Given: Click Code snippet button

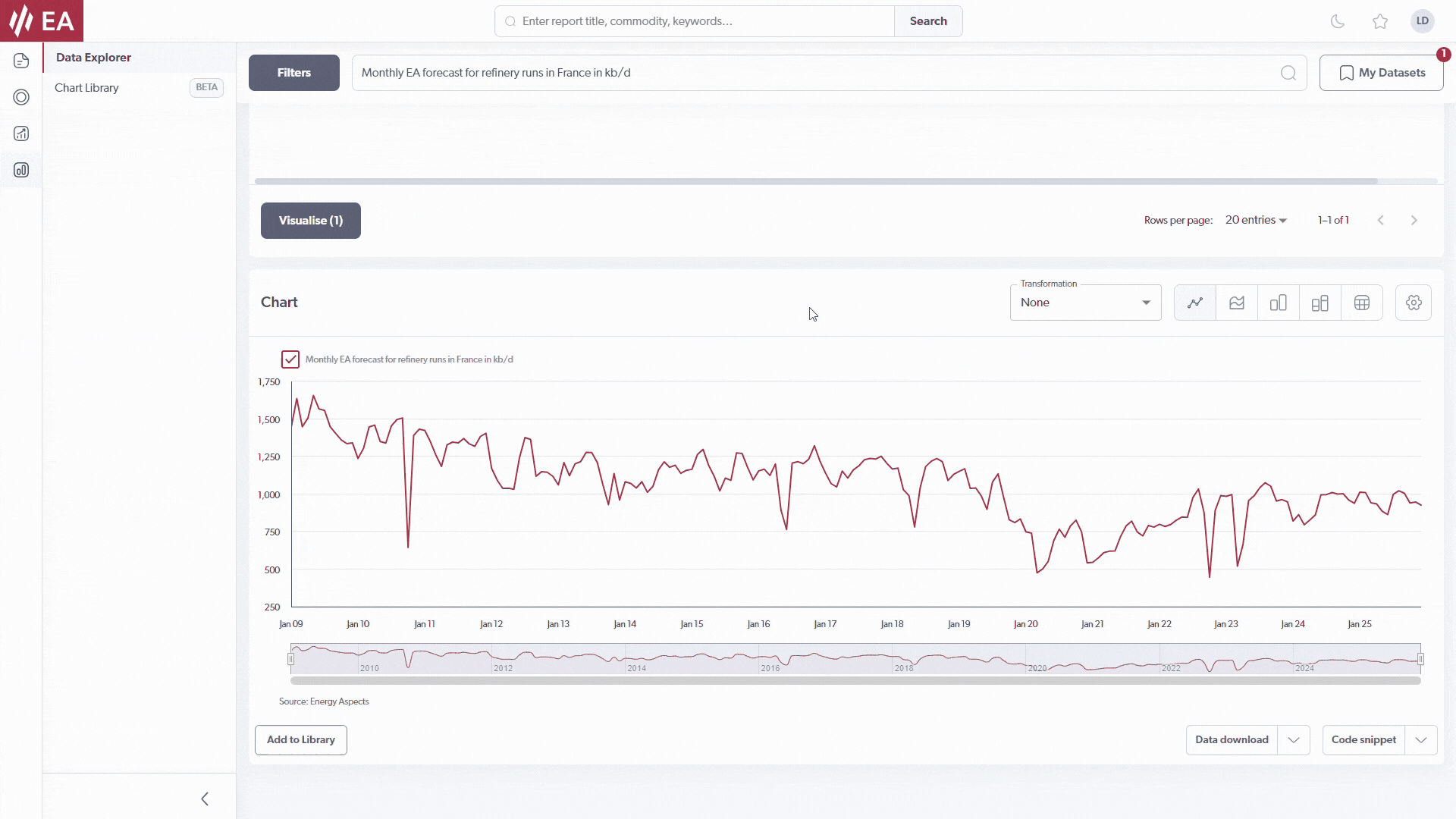Looking at the screenshot, I should [x=1363, y=740].
